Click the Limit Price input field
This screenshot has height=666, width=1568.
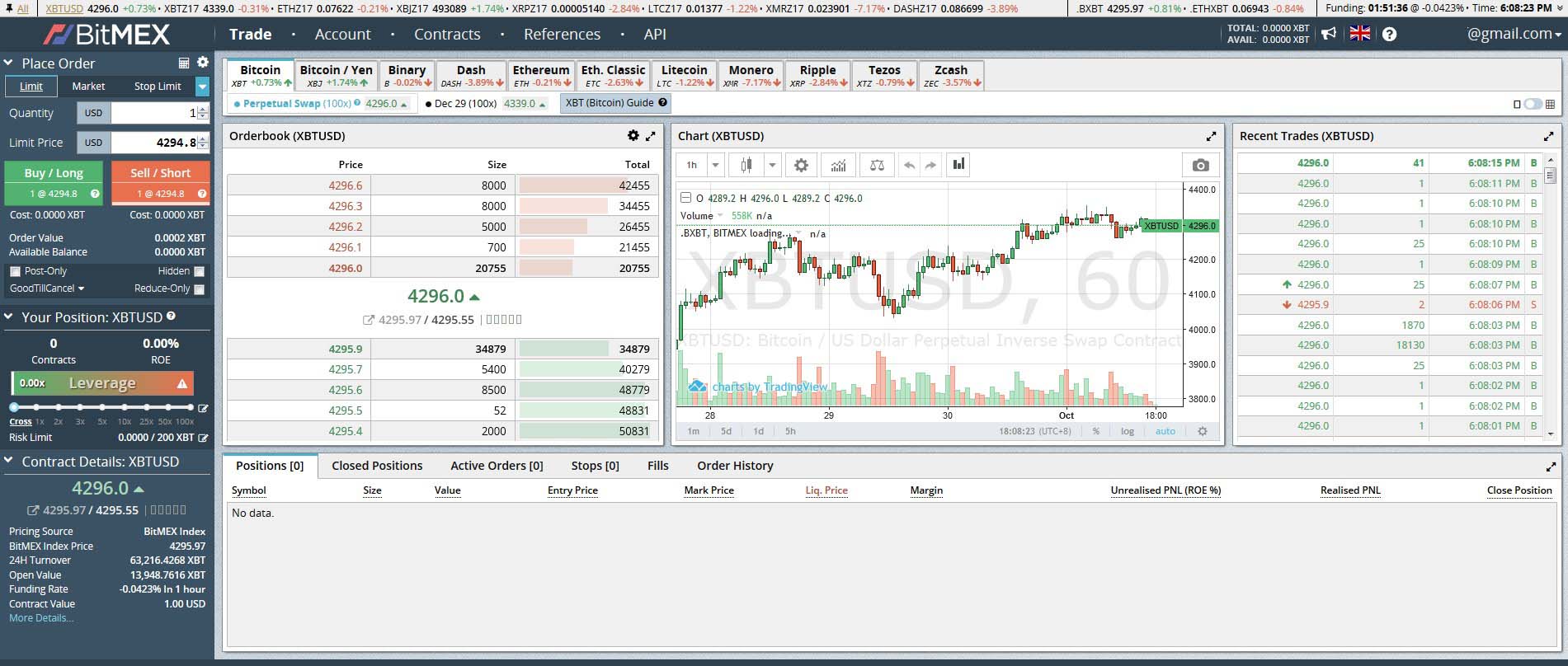160,143
